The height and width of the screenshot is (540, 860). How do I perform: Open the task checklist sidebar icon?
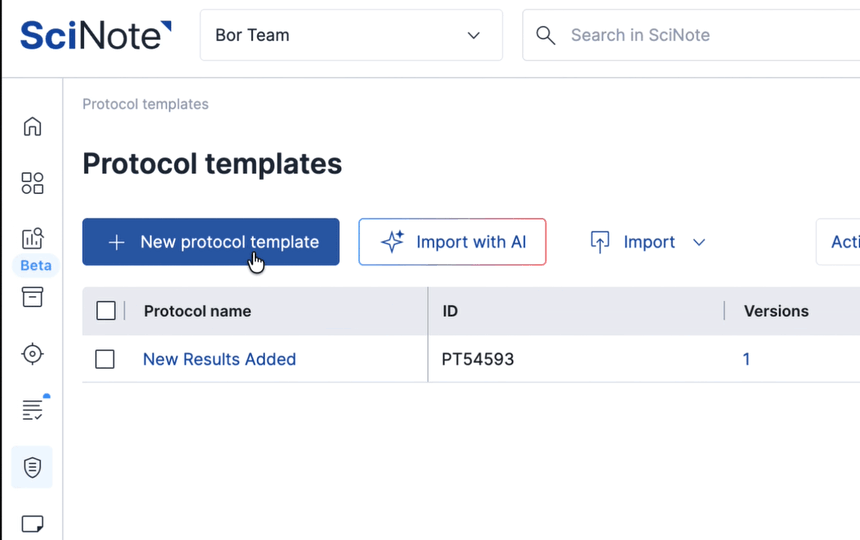point(33,410)
